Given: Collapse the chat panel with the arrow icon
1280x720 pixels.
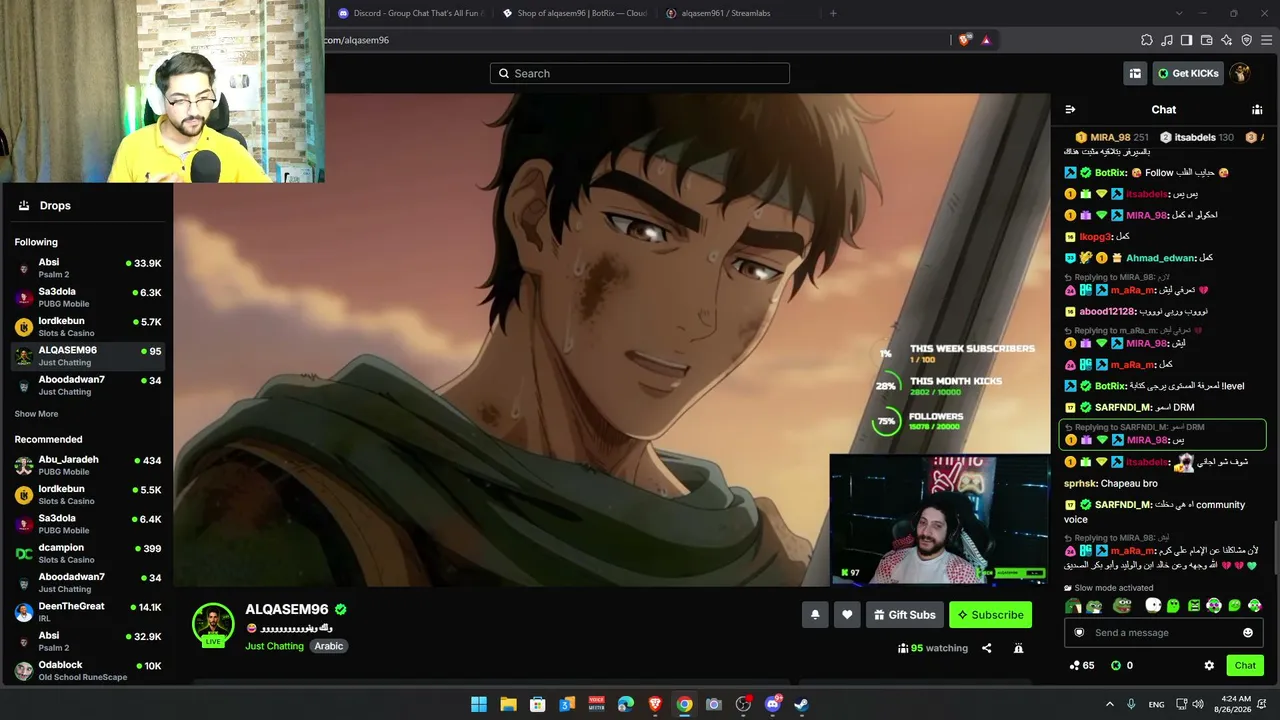Looking at the screenshot, I should (1070, 109).
